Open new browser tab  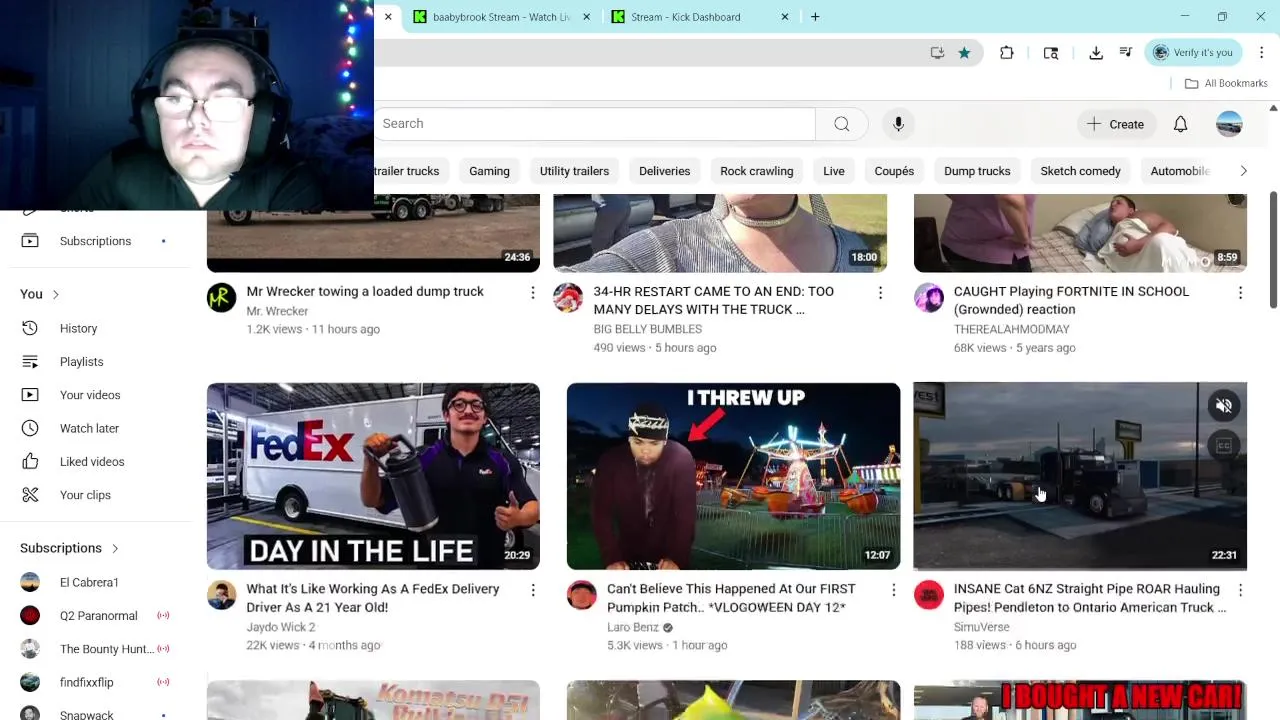coord(815,17)
